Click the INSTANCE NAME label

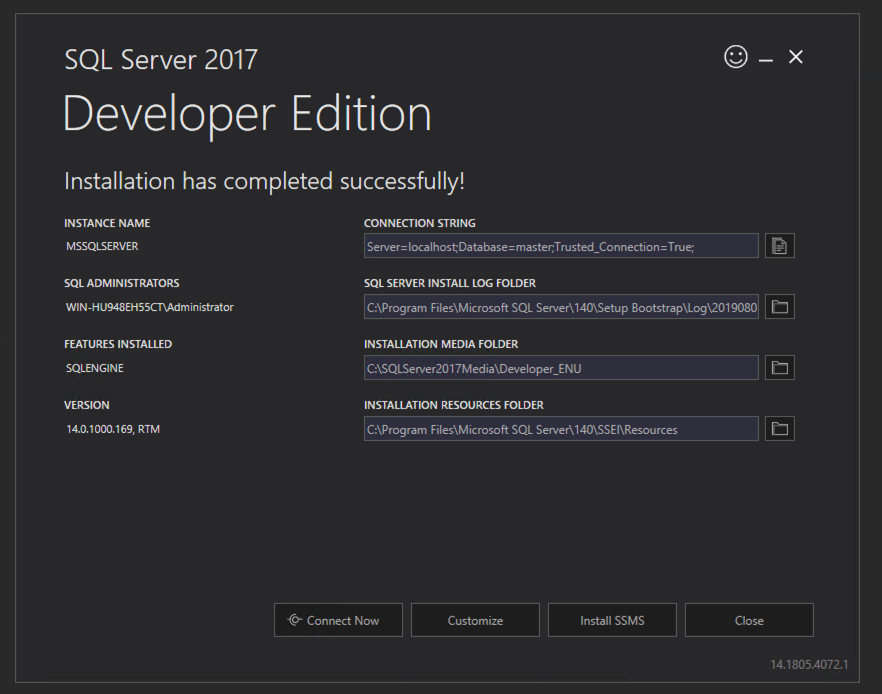pos(107,223)
